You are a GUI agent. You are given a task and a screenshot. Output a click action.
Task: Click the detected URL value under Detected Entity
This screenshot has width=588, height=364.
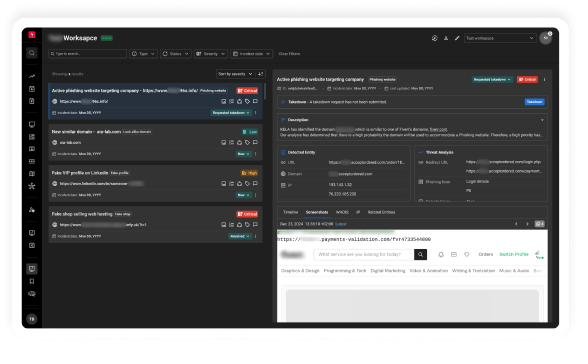[x=367, y=163]
